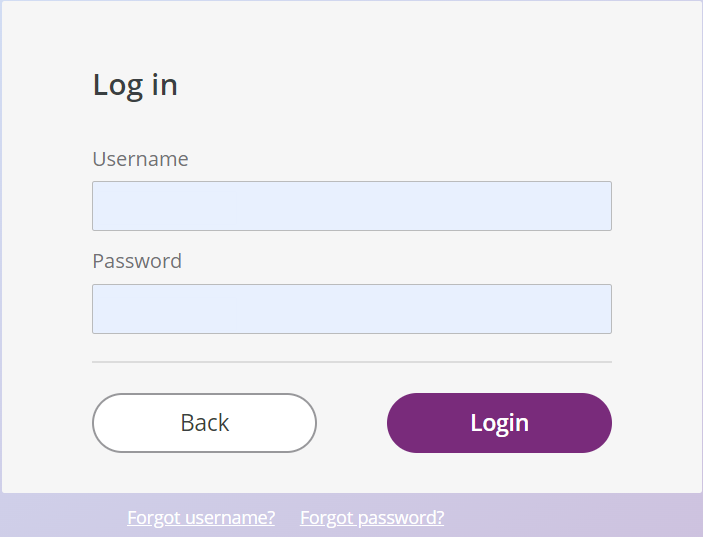Click the Username input field
The width and height of the screenshot is (703, 537).
[351, 206]
